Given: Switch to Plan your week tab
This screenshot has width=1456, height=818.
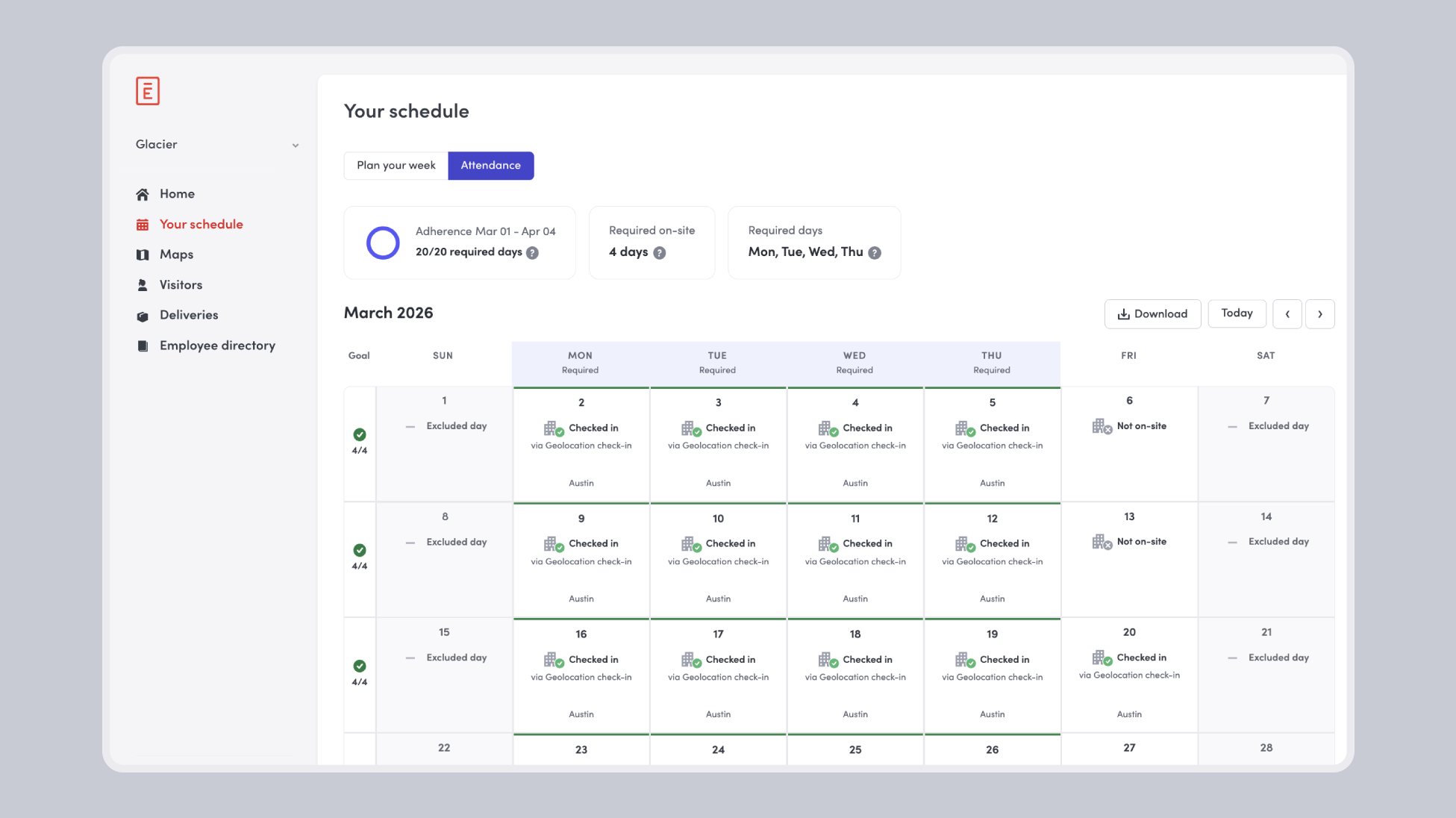Looking at the screenshot, I should coord(396,166).
